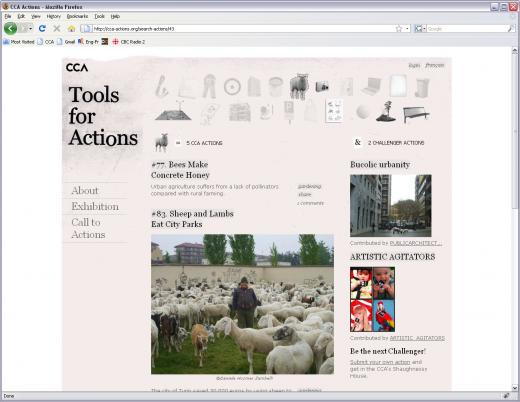Open the Call to Actions link

(x=88, y=228)
